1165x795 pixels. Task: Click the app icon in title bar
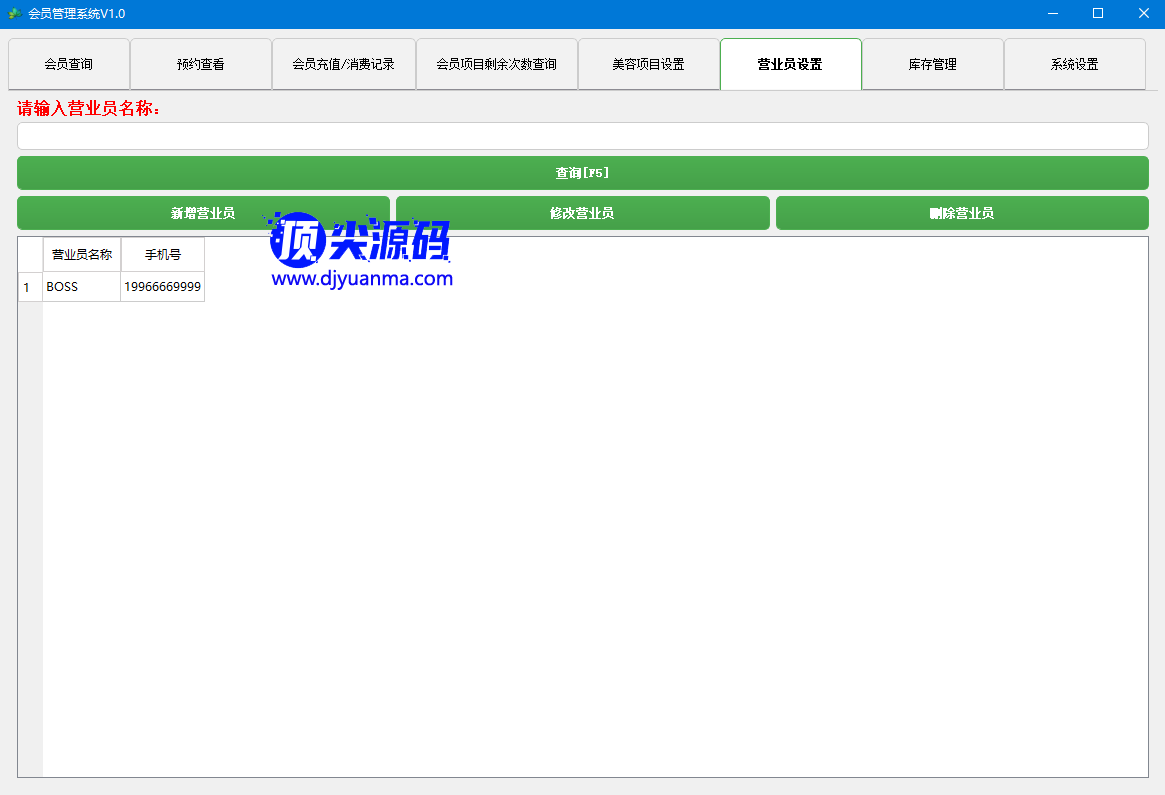coord(14,14)
